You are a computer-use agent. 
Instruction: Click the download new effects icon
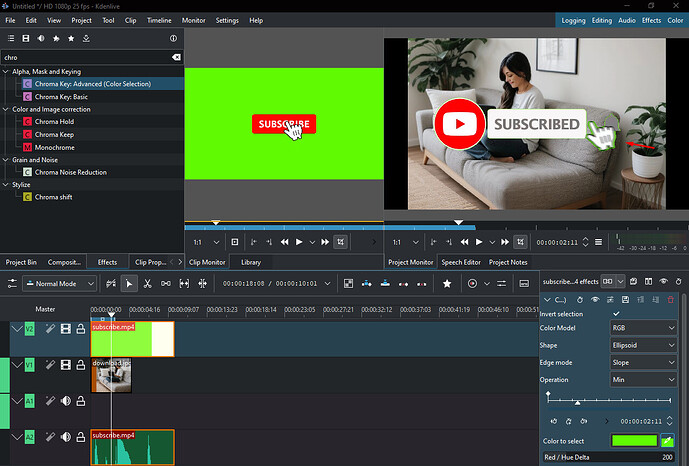click(x=86, y=39)
